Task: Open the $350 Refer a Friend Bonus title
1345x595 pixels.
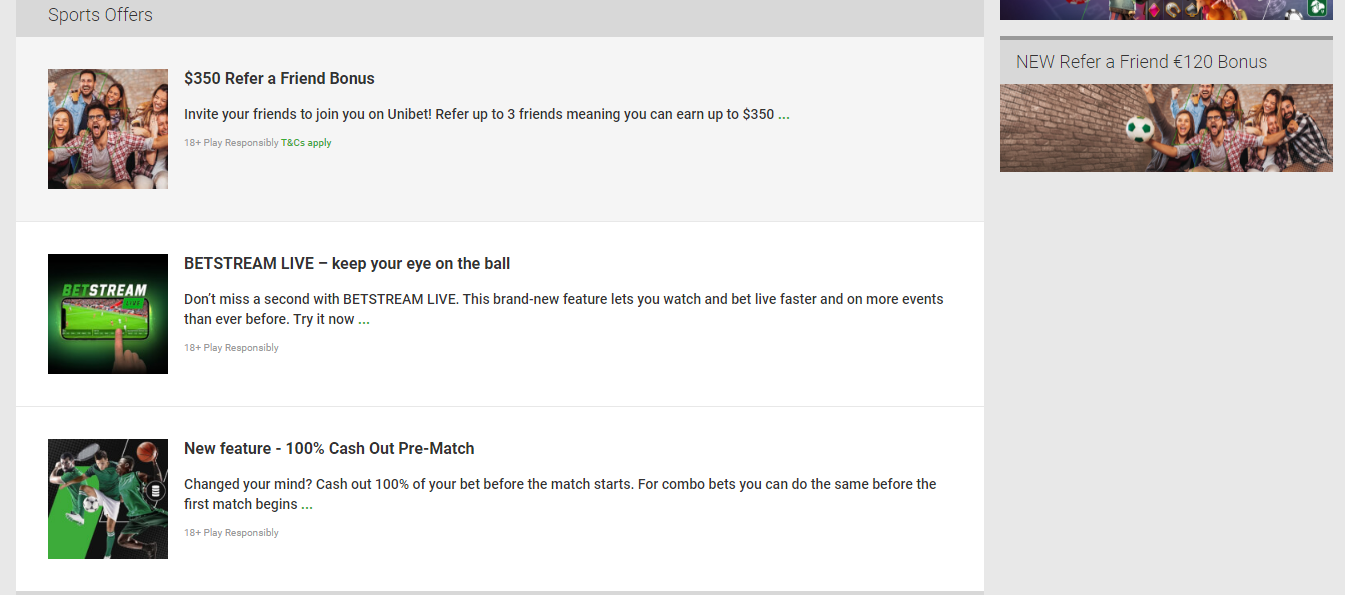Action: [x=279, y=78]
